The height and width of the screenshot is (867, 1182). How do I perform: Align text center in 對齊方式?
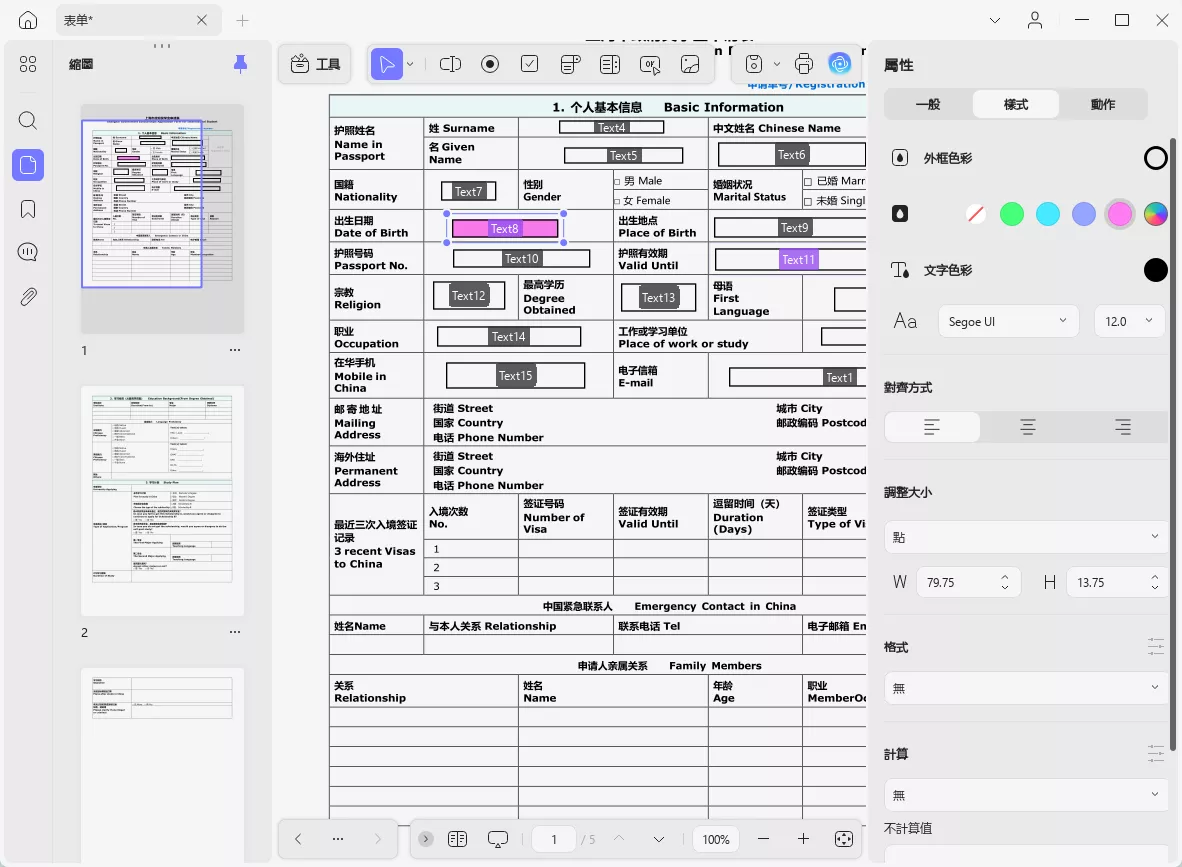[x=1027, y=427]
